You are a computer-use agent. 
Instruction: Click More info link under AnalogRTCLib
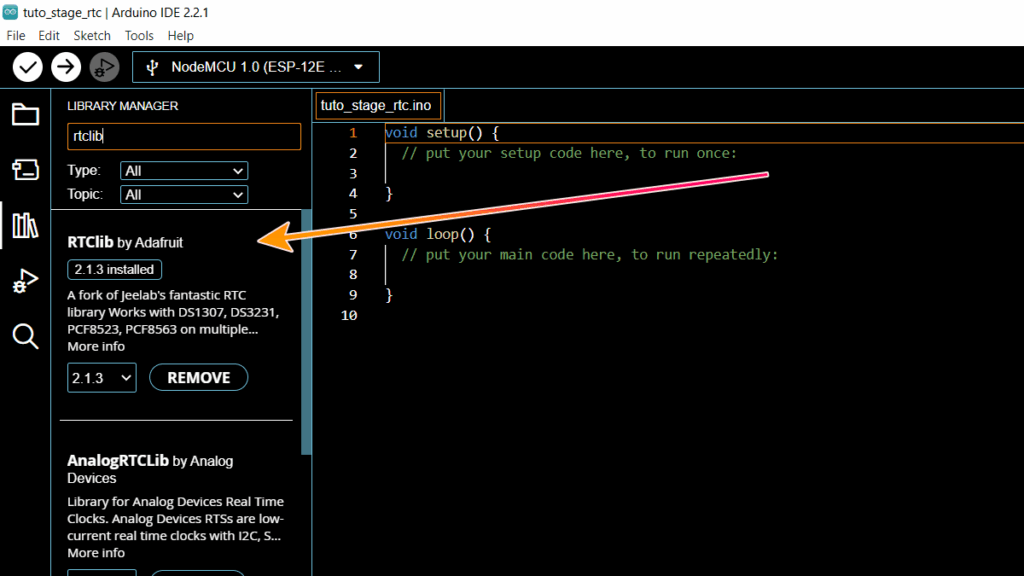[x=96, y=552]
